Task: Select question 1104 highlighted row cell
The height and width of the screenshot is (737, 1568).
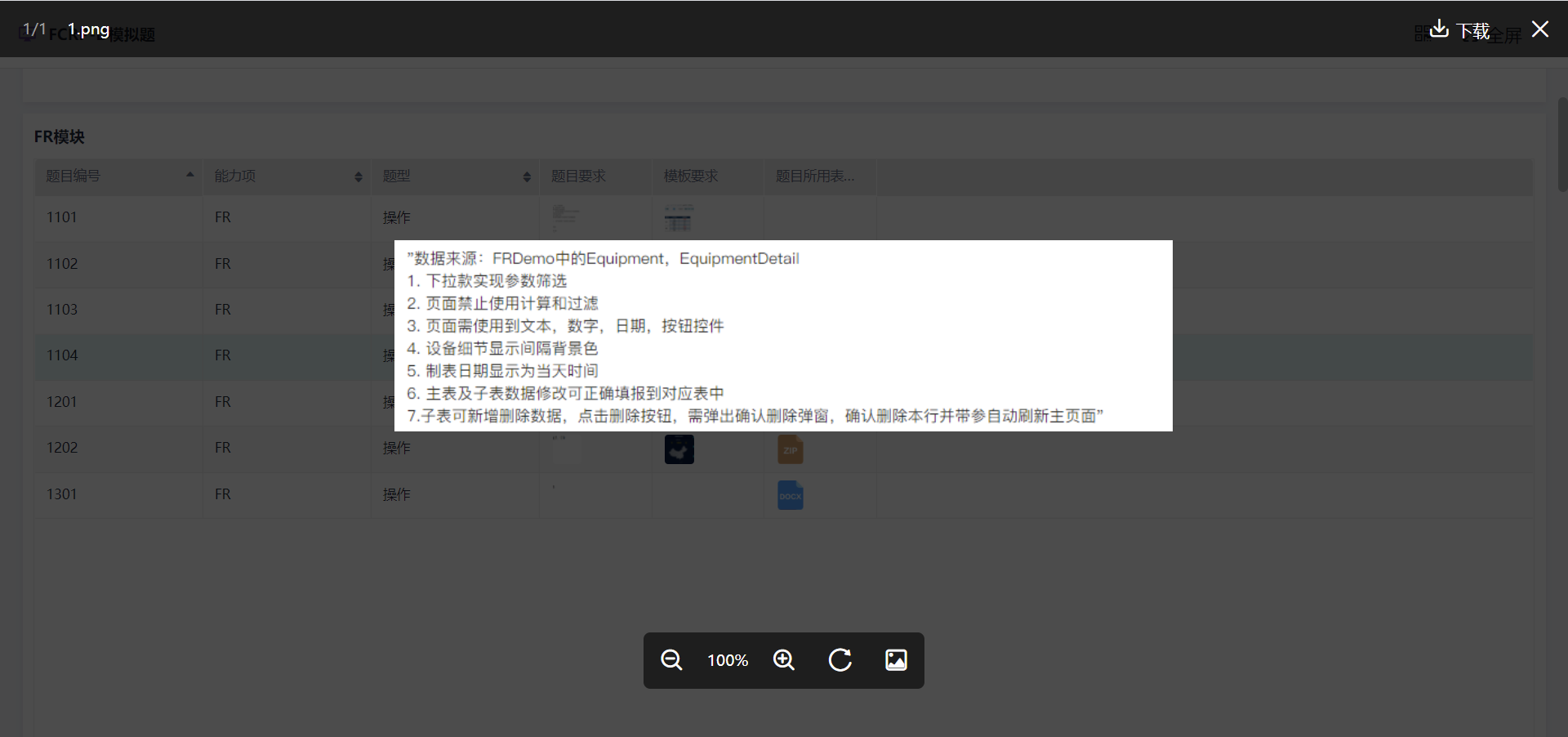Action: coord(118,355)
